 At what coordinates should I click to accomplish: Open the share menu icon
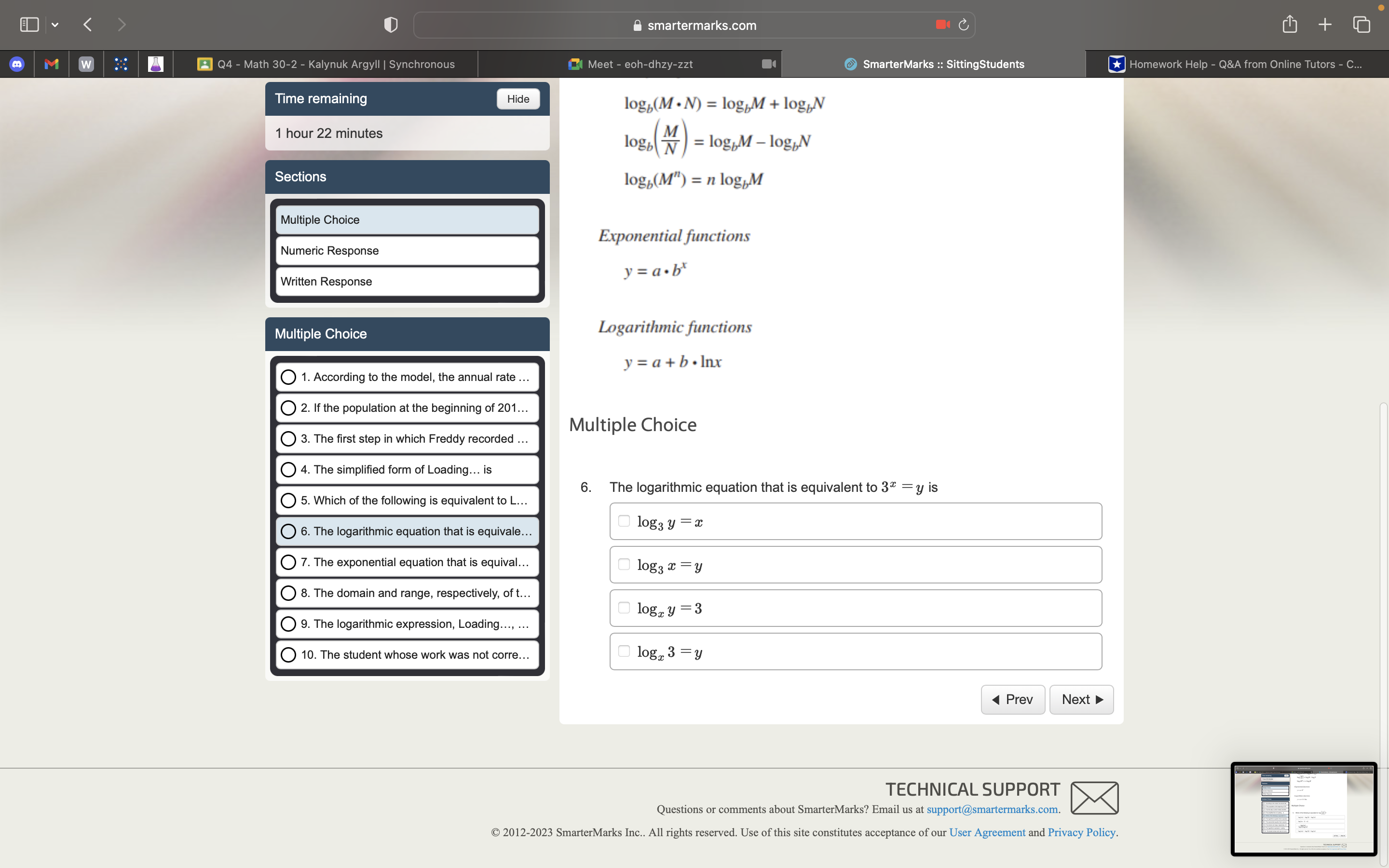[1289, 24]
